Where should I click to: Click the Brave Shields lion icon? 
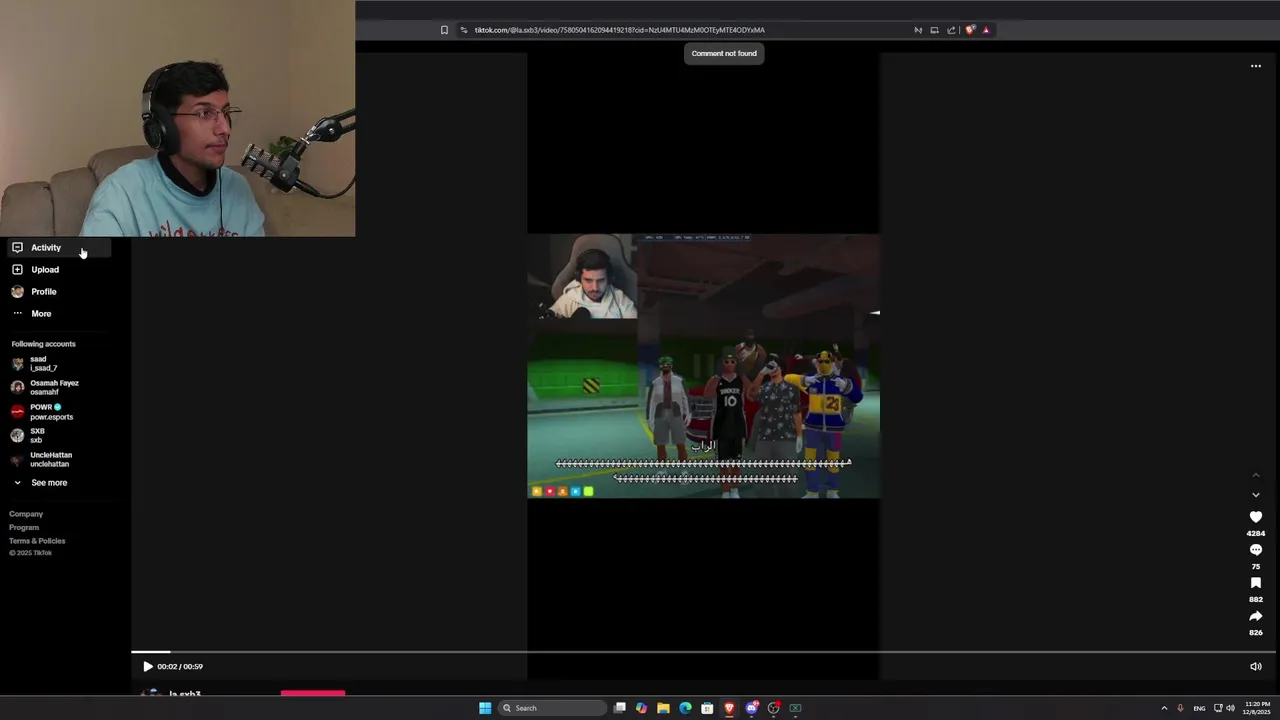(x=970, y=30)
